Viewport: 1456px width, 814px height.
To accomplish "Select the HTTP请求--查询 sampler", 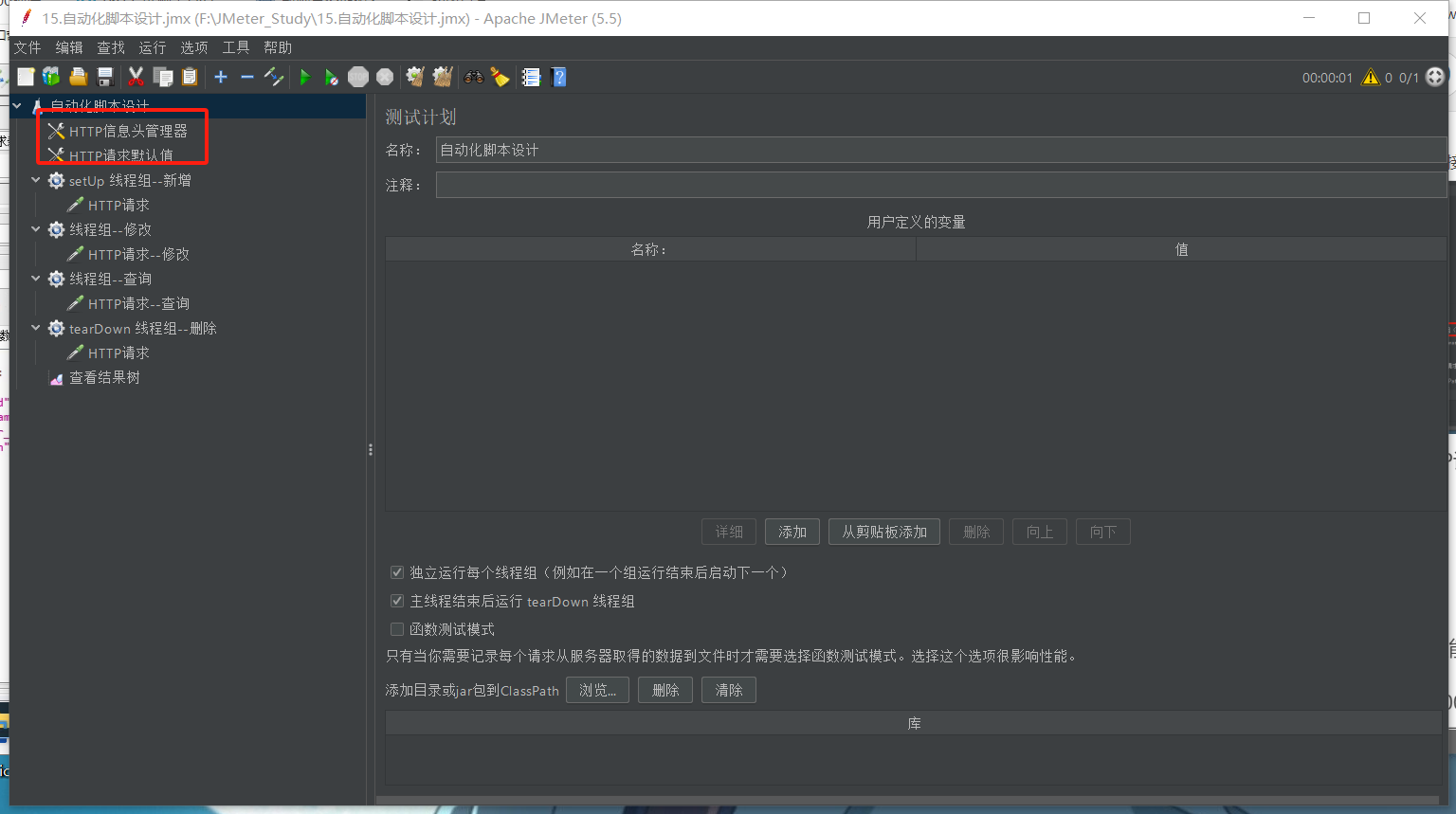I will 128,303.
